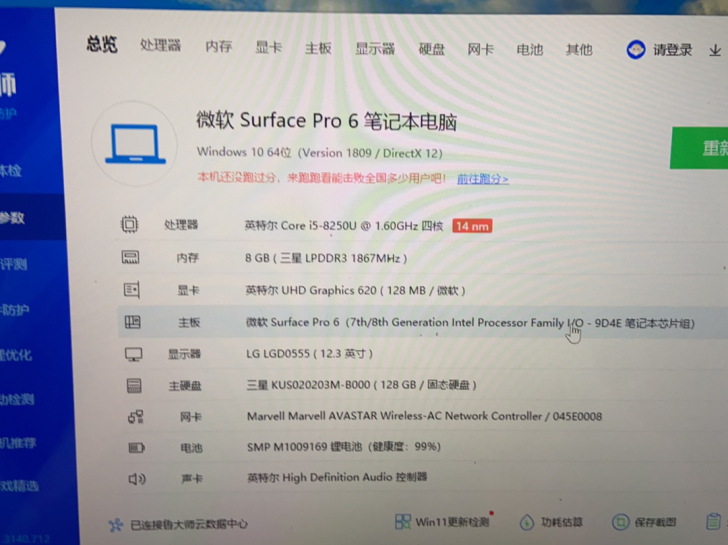Click the 功耗估算 droplet icon
The height and width of the screenshot is (545, 728).
[x=526, y=522]
